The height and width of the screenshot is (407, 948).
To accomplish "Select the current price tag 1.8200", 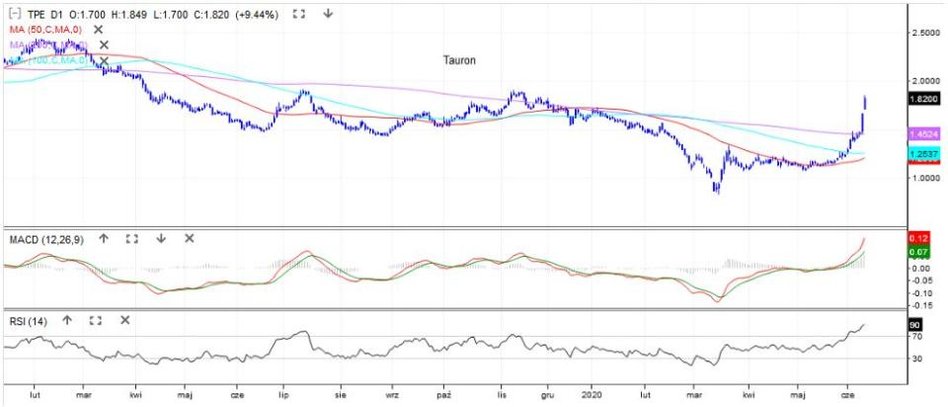I will click(x=921, y=100).
